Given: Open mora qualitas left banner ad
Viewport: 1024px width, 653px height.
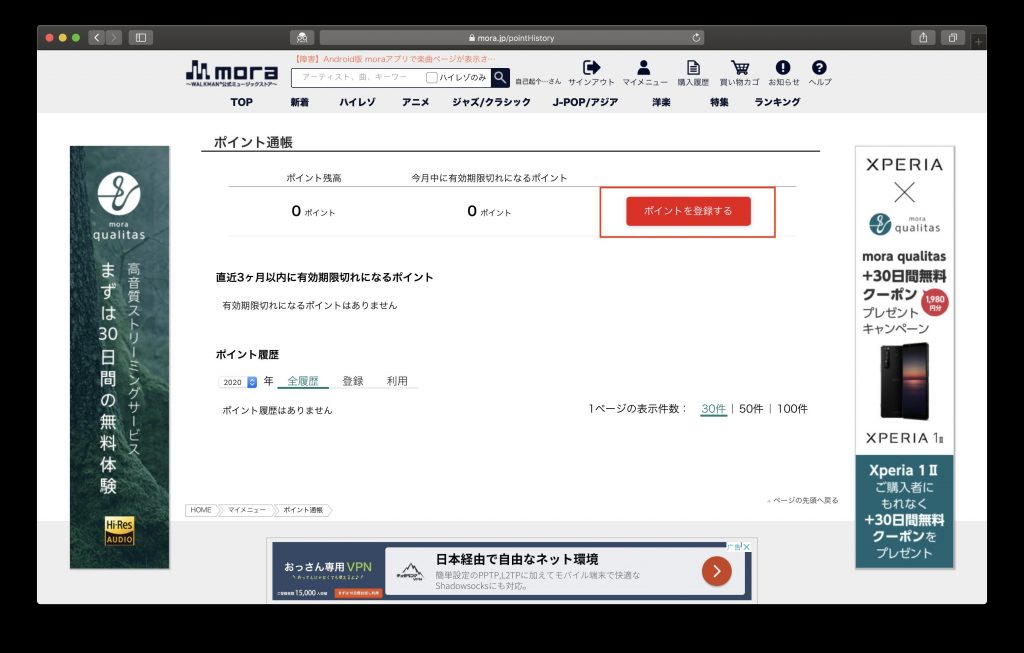Looking at the screenshot, I should tap(120, 357).
